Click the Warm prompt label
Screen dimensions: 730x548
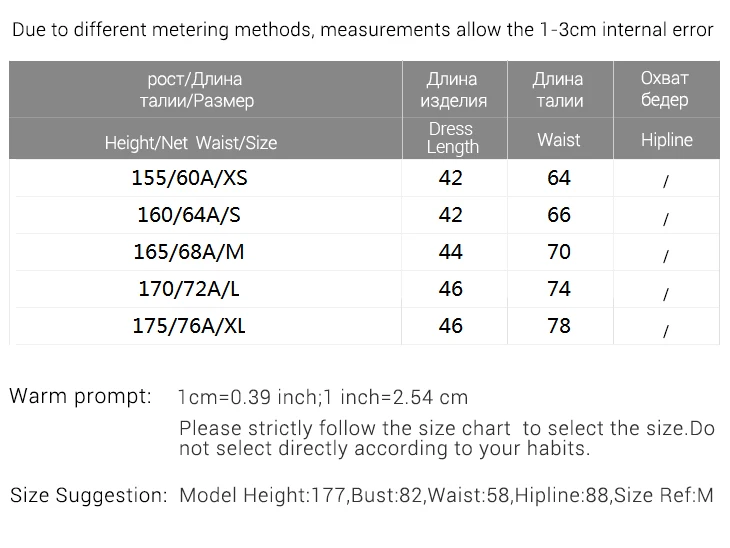[81, 397]
